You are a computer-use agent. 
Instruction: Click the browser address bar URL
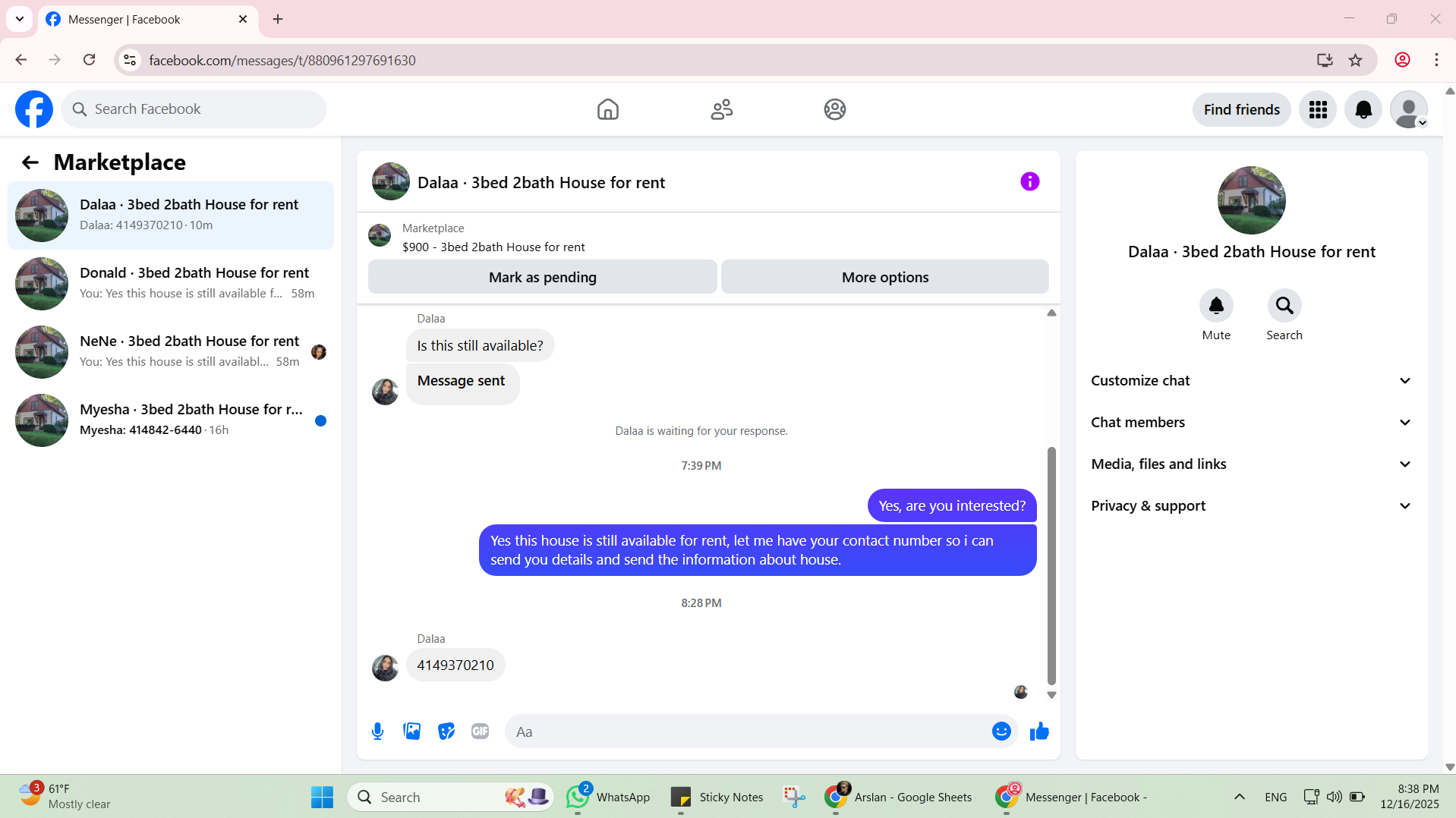coord(282,60)
